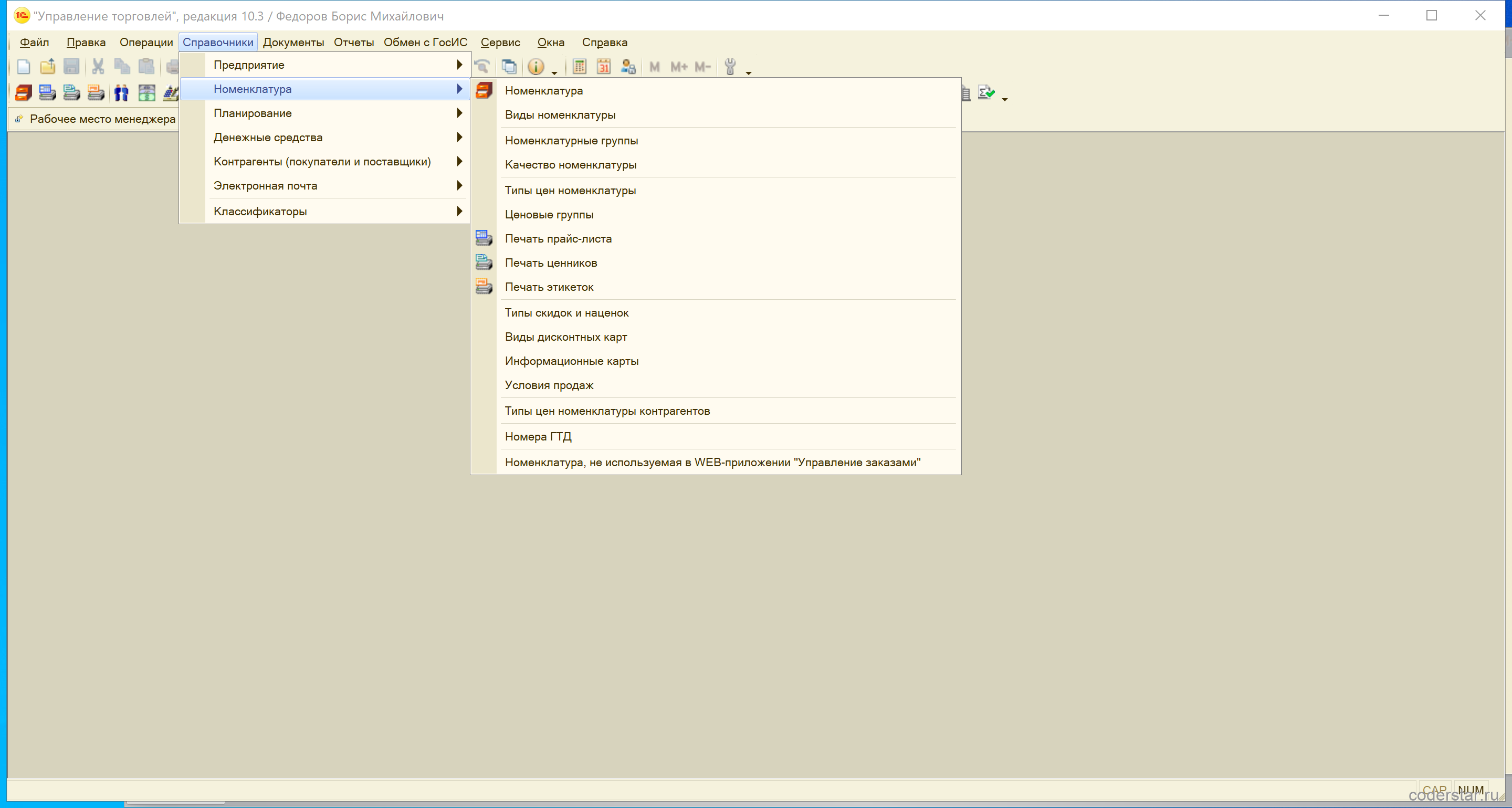The width and height of the screenshot is (1512, 808).
Task: Select Номенклатурные группы entry
Action: pyautogui.click(x=716, y=140)
